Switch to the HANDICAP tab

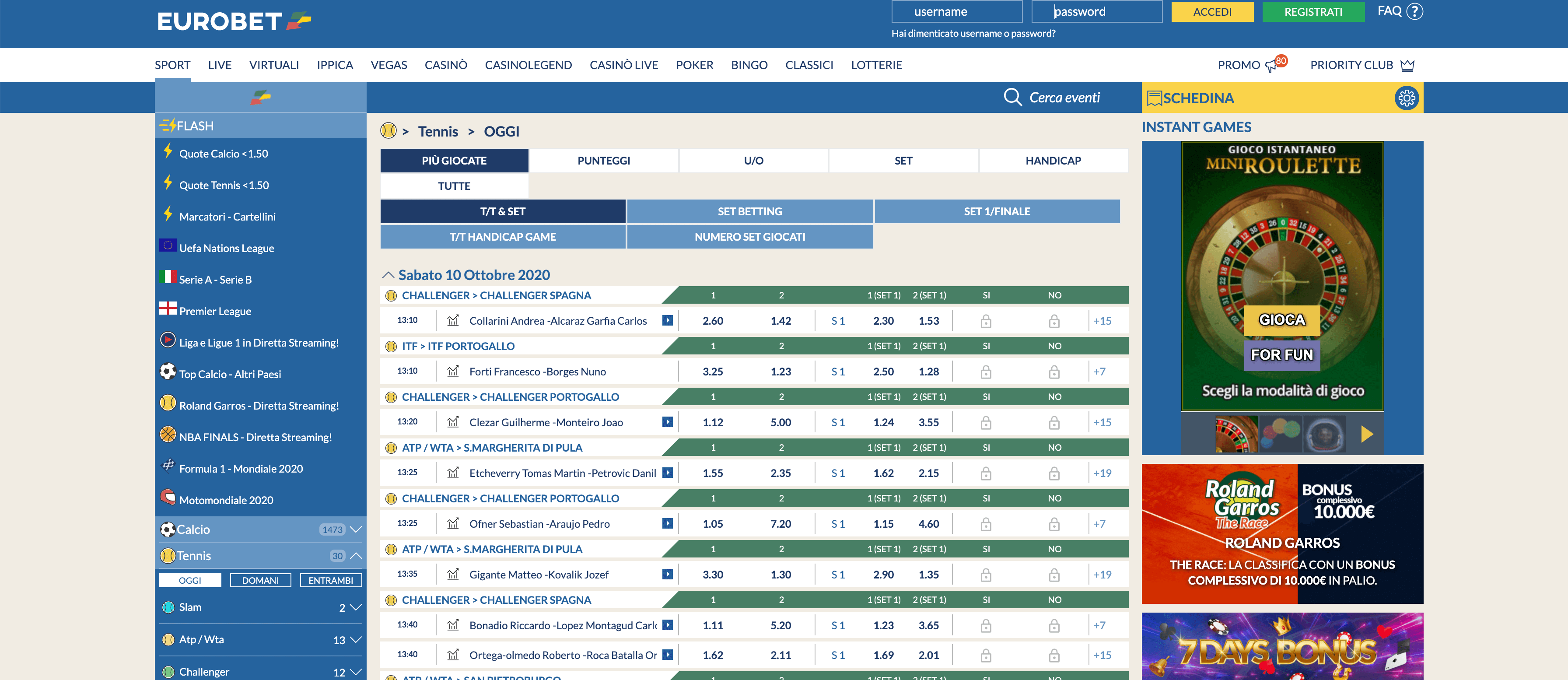coord(1053,161)
